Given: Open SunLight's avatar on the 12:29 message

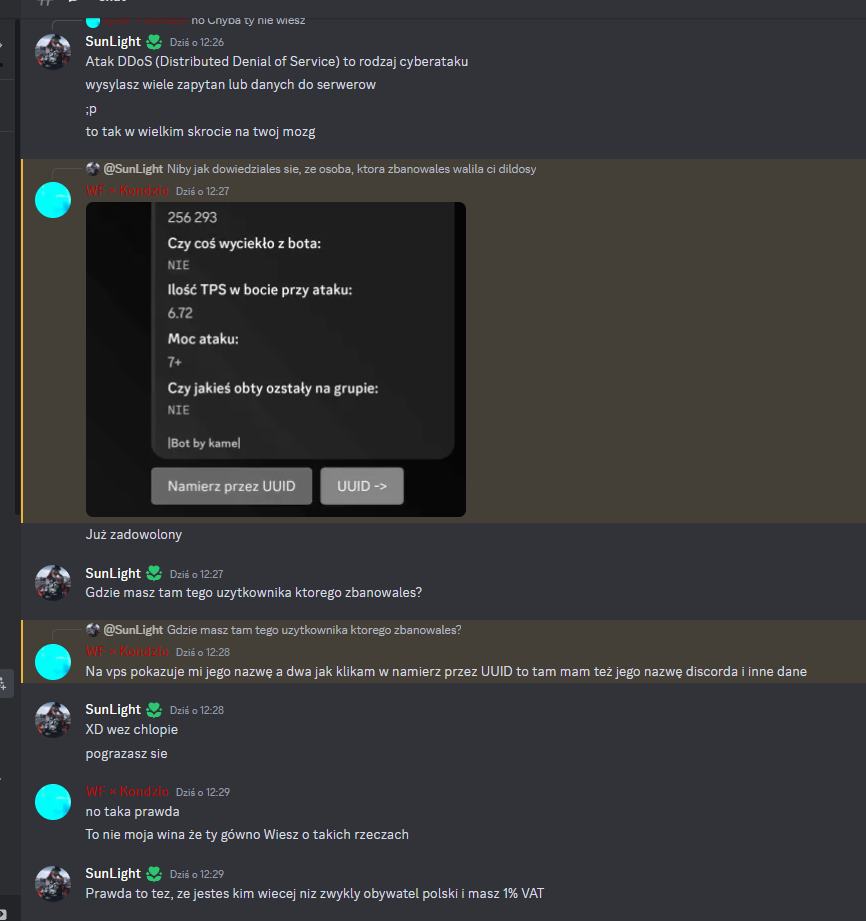Looking at the screenshot, I should tap(53, 883).
